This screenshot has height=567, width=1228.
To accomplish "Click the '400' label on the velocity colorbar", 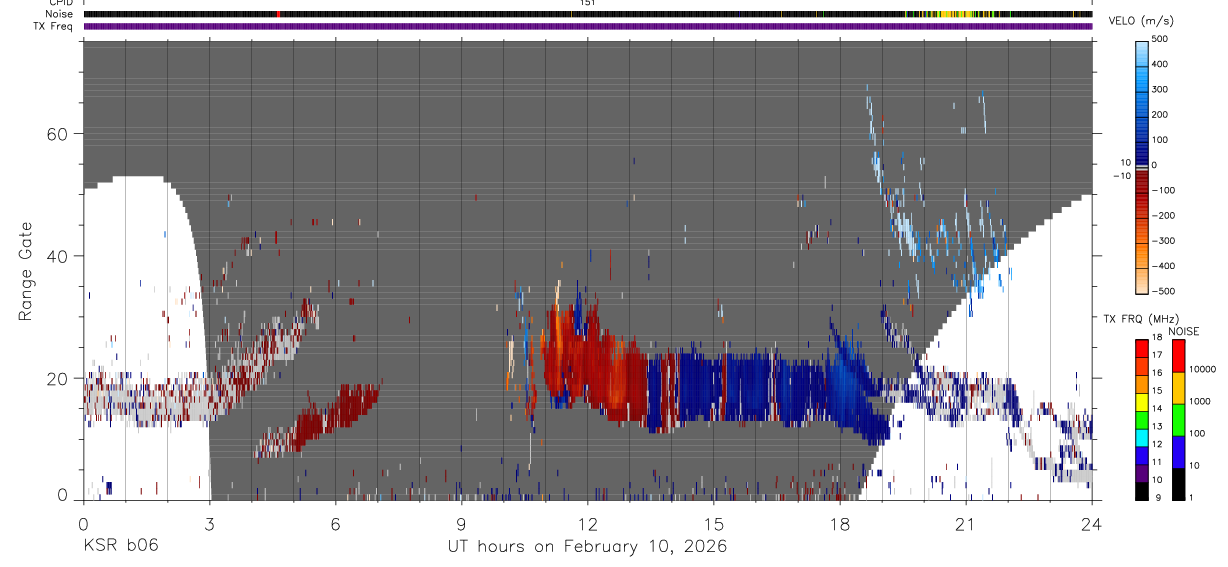I will click(1161, 64).
